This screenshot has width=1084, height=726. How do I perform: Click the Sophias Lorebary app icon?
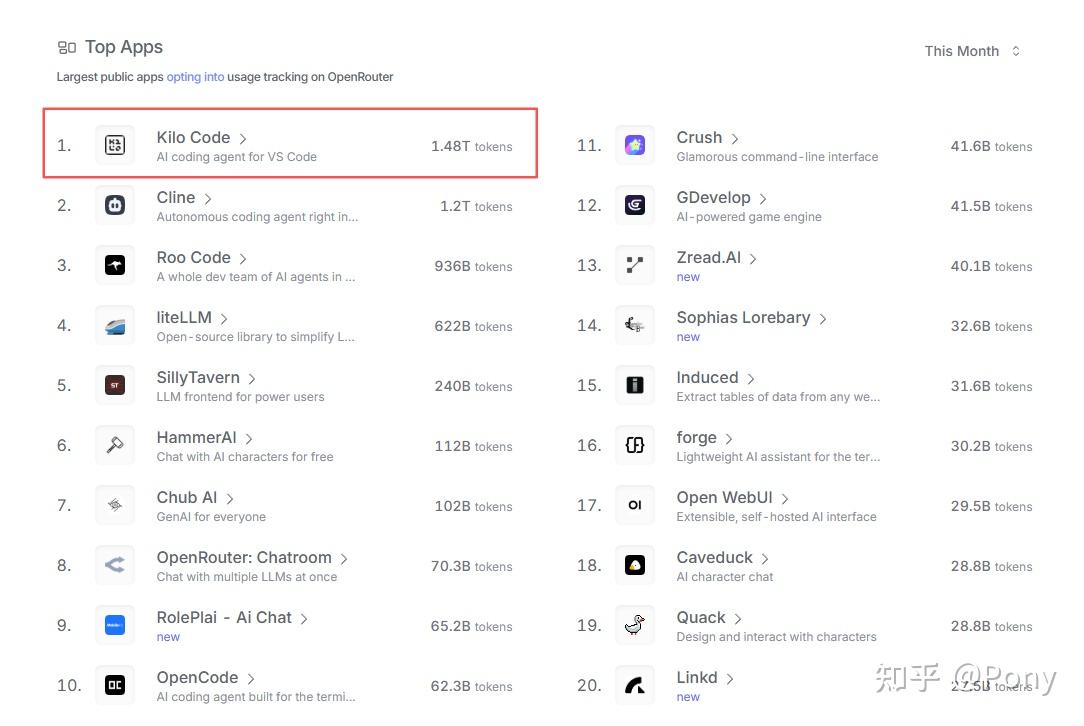pos(635,326)
